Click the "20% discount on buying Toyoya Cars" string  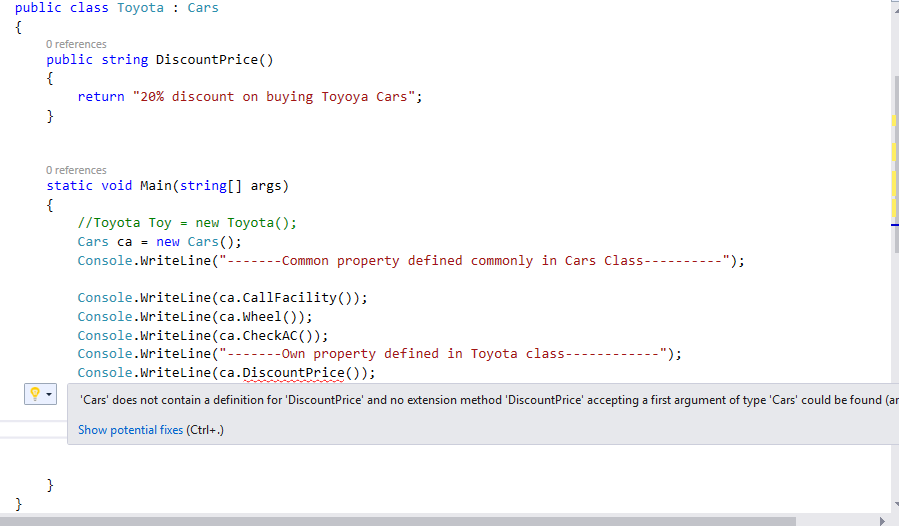click(273, 96)
